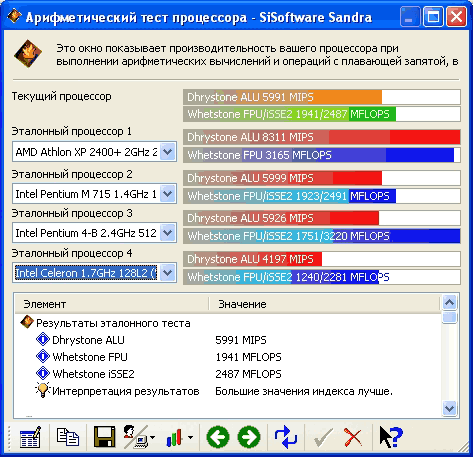Click the Результаты эталонного теста icon
The width and height of the screenshot is (473, 457).
click(x=27, y=322)
